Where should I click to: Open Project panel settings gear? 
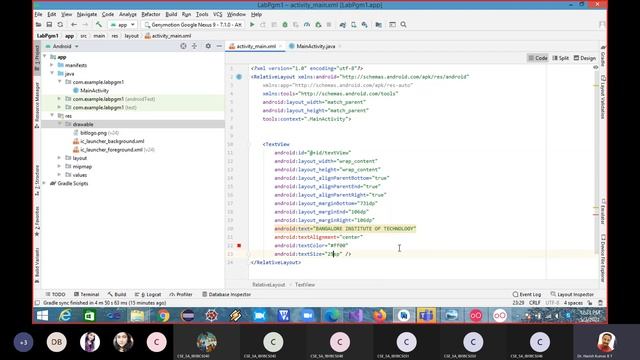click(x=208, y=46)
